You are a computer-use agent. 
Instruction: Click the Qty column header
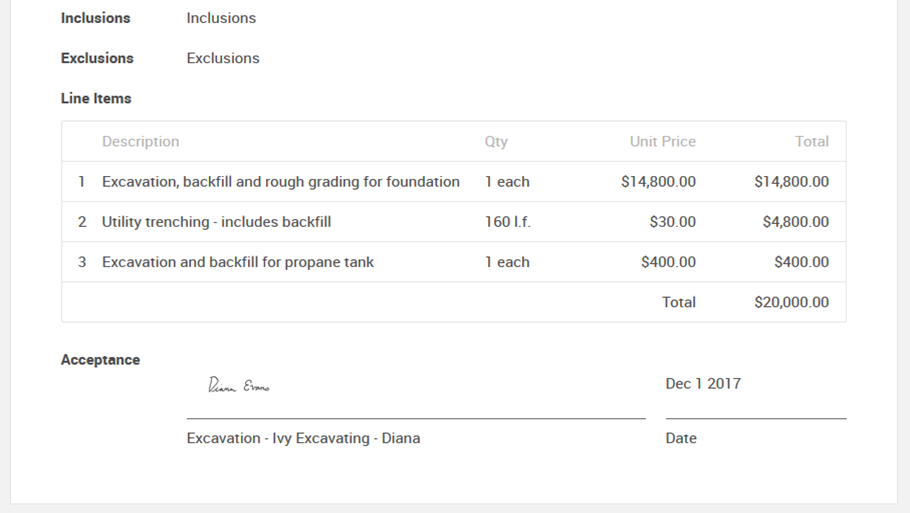496,142
